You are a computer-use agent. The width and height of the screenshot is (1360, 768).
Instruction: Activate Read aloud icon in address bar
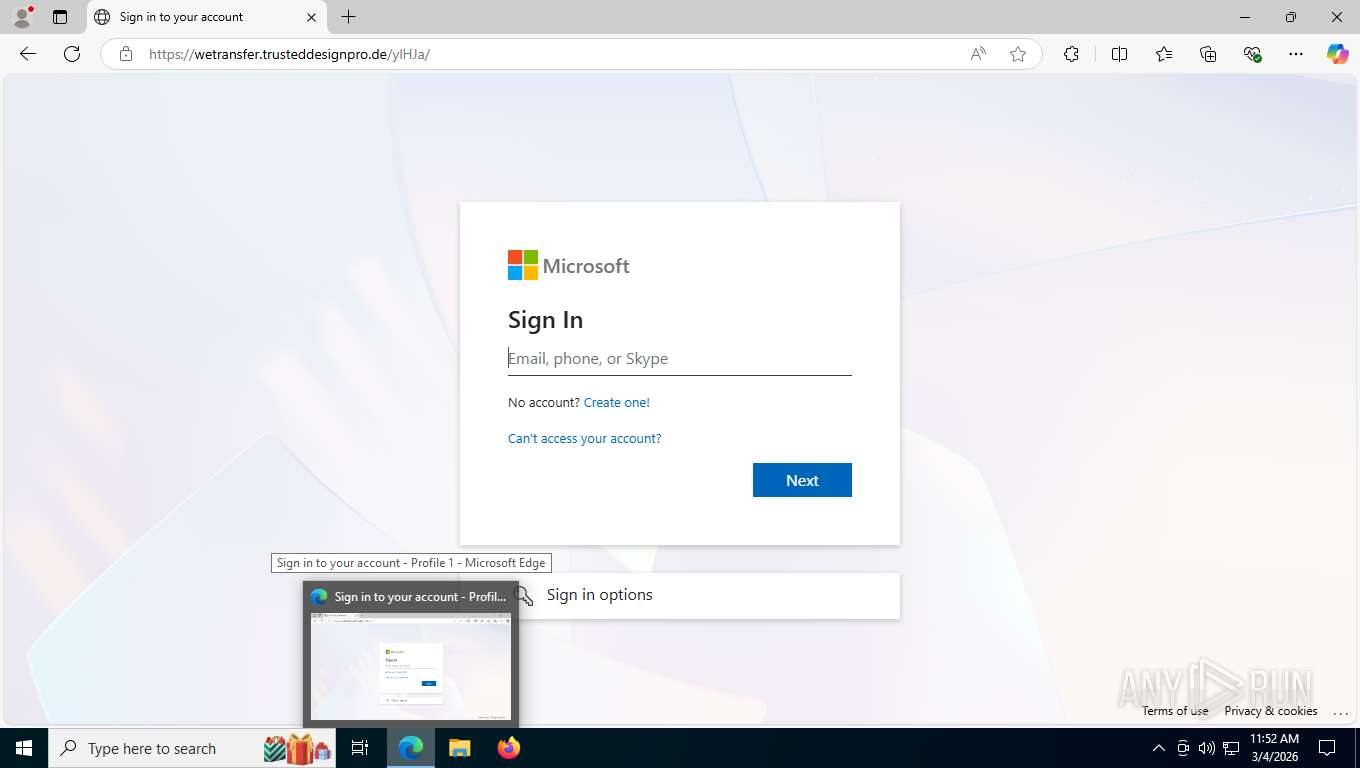click(978, 54)
